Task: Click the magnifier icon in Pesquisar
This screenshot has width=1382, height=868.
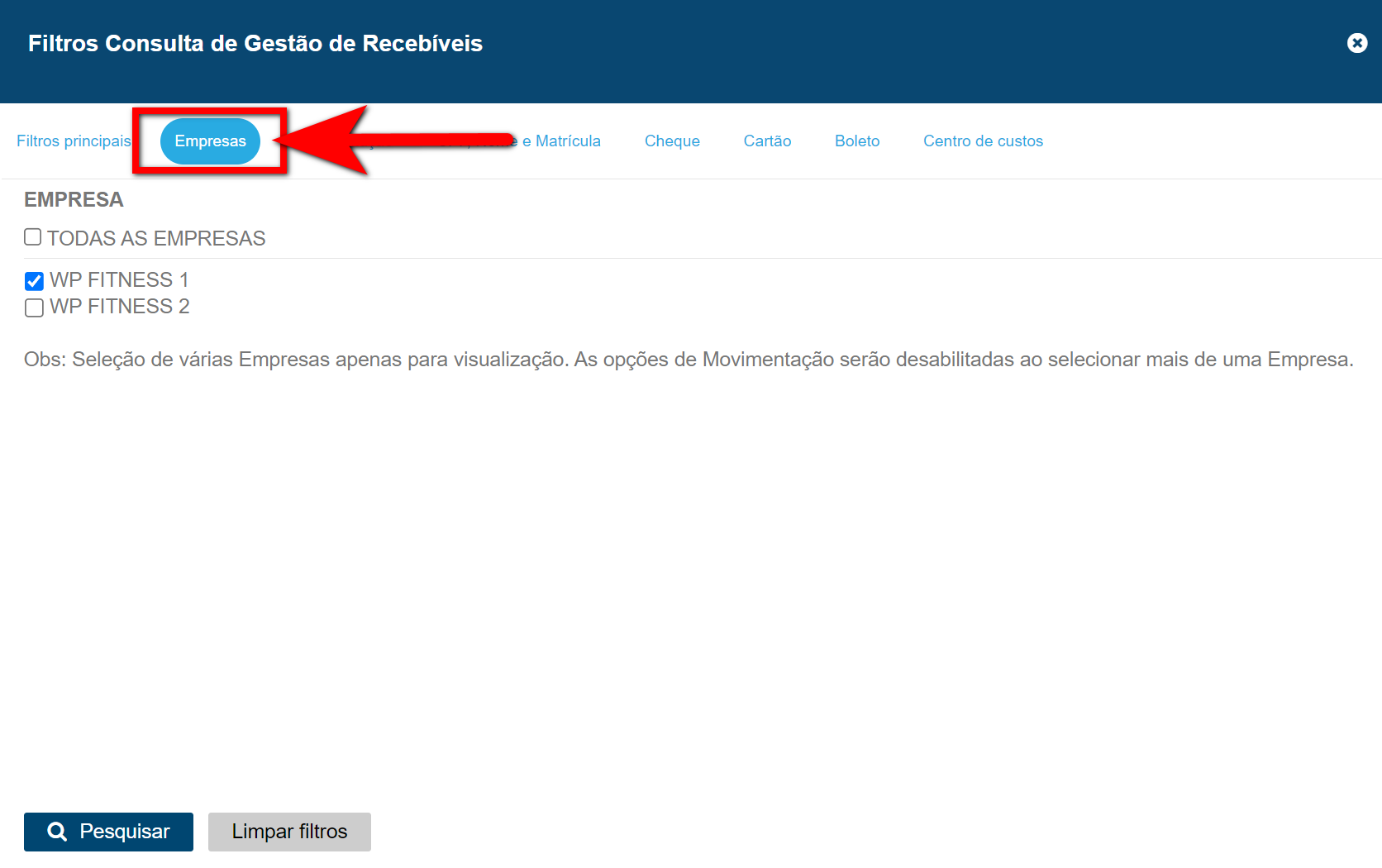Action: click(57, 832)
